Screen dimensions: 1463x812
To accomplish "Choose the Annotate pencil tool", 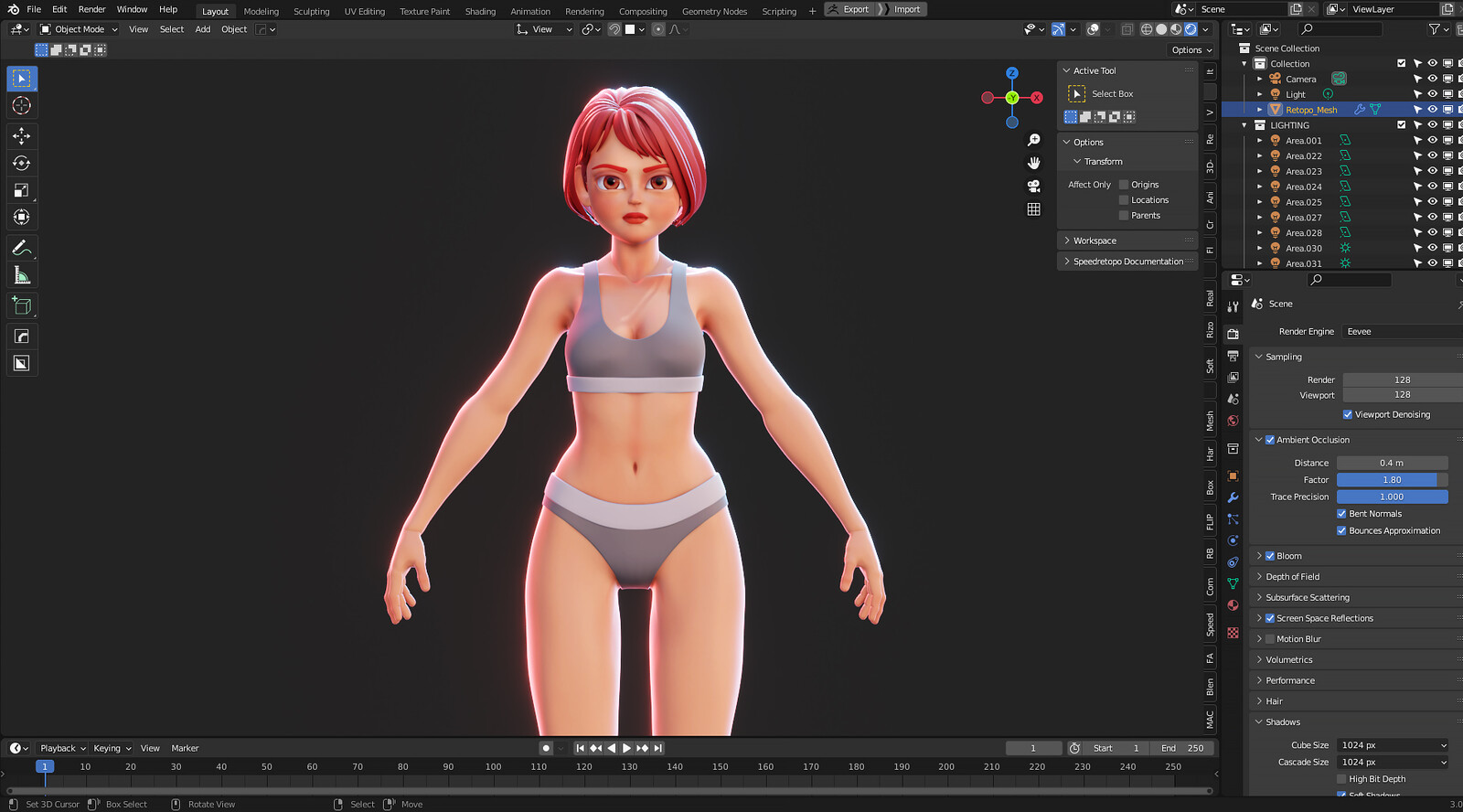I will (22, 248).
